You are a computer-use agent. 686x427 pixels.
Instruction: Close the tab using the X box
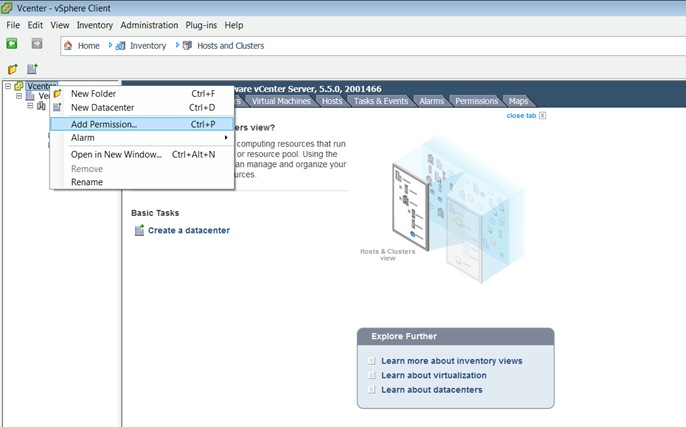542,116
